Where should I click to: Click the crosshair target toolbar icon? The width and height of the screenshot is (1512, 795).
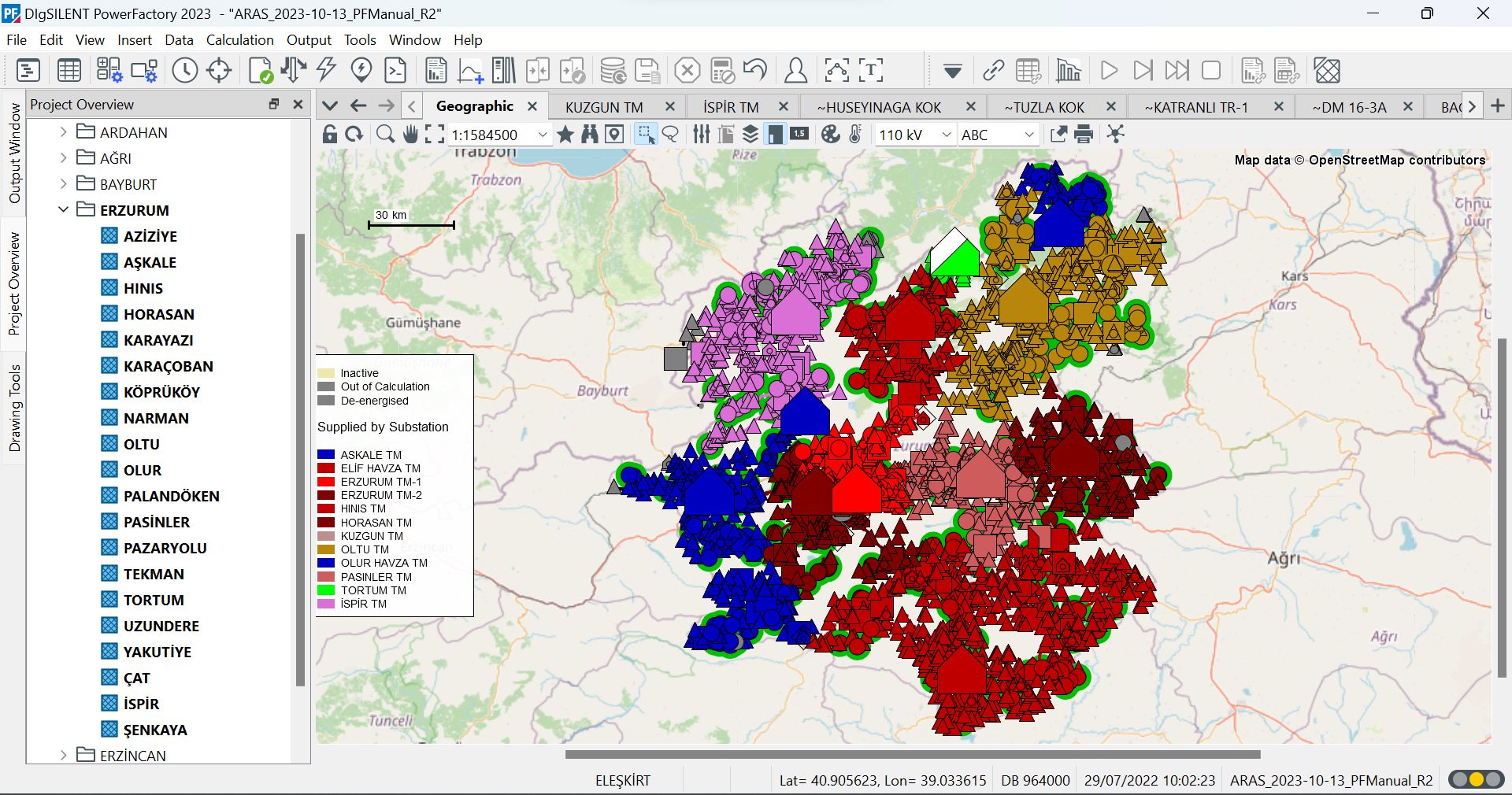tap(219, 71)
